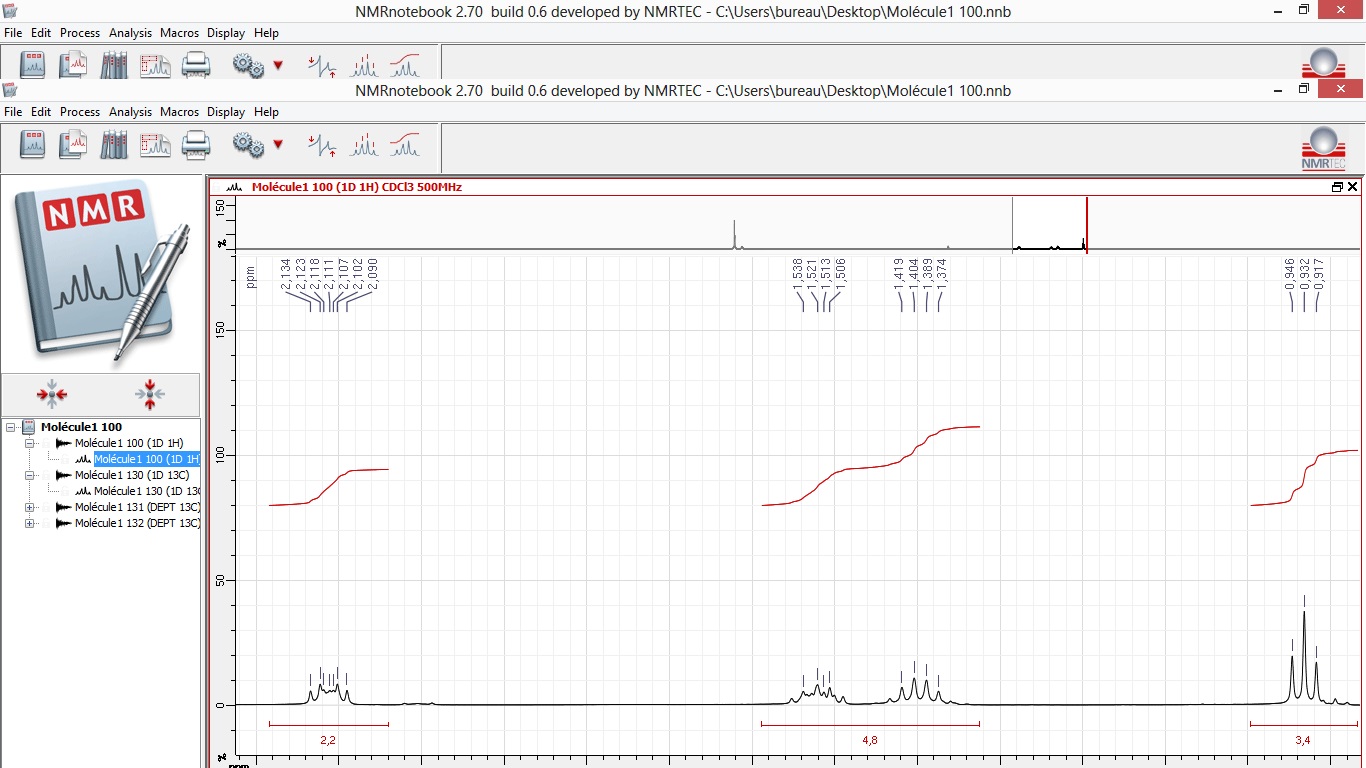The height and width of the screenshot is (768, 1366).
Task: Open the Process menu in the front window
Action: pos(80,112)
